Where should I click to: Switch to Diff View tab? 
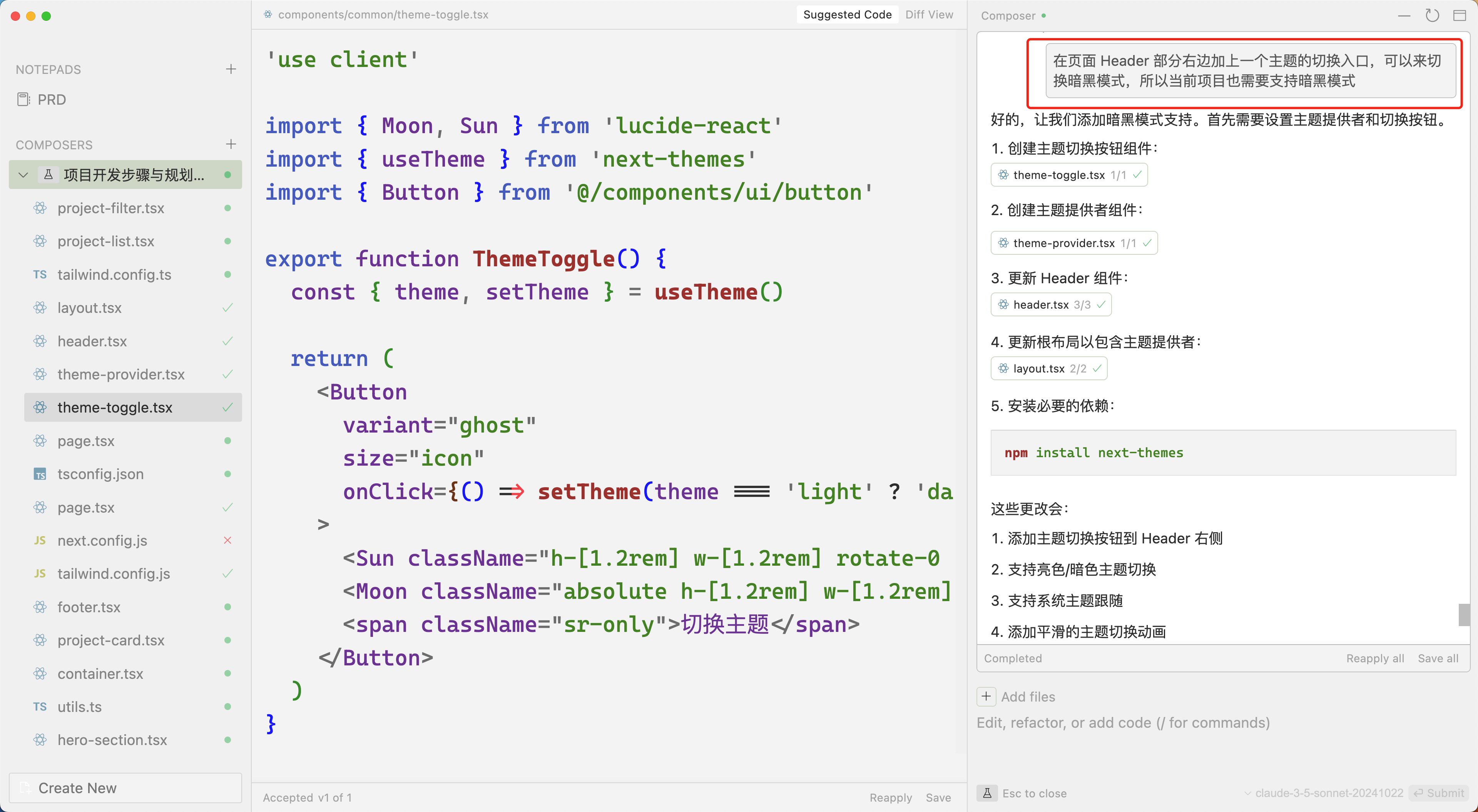929,14
